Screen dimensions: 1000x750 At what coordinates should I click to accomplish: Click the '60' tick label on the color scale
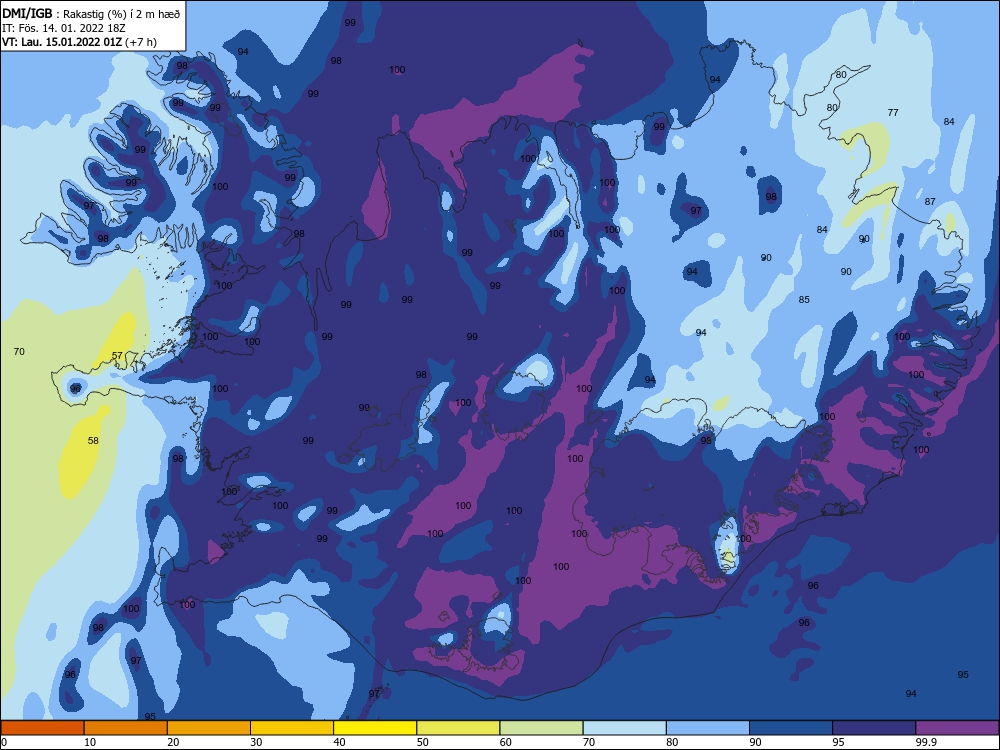[506, 742]
